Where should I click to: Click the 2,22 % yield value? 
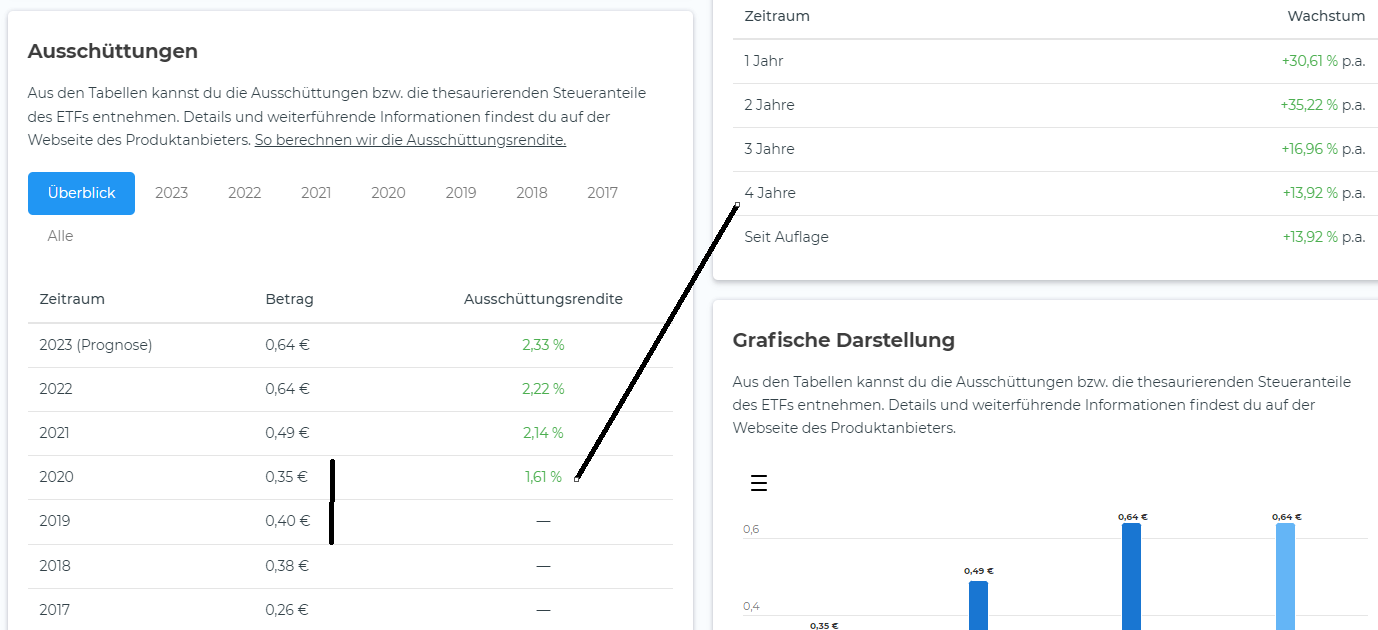click(543, 389)
